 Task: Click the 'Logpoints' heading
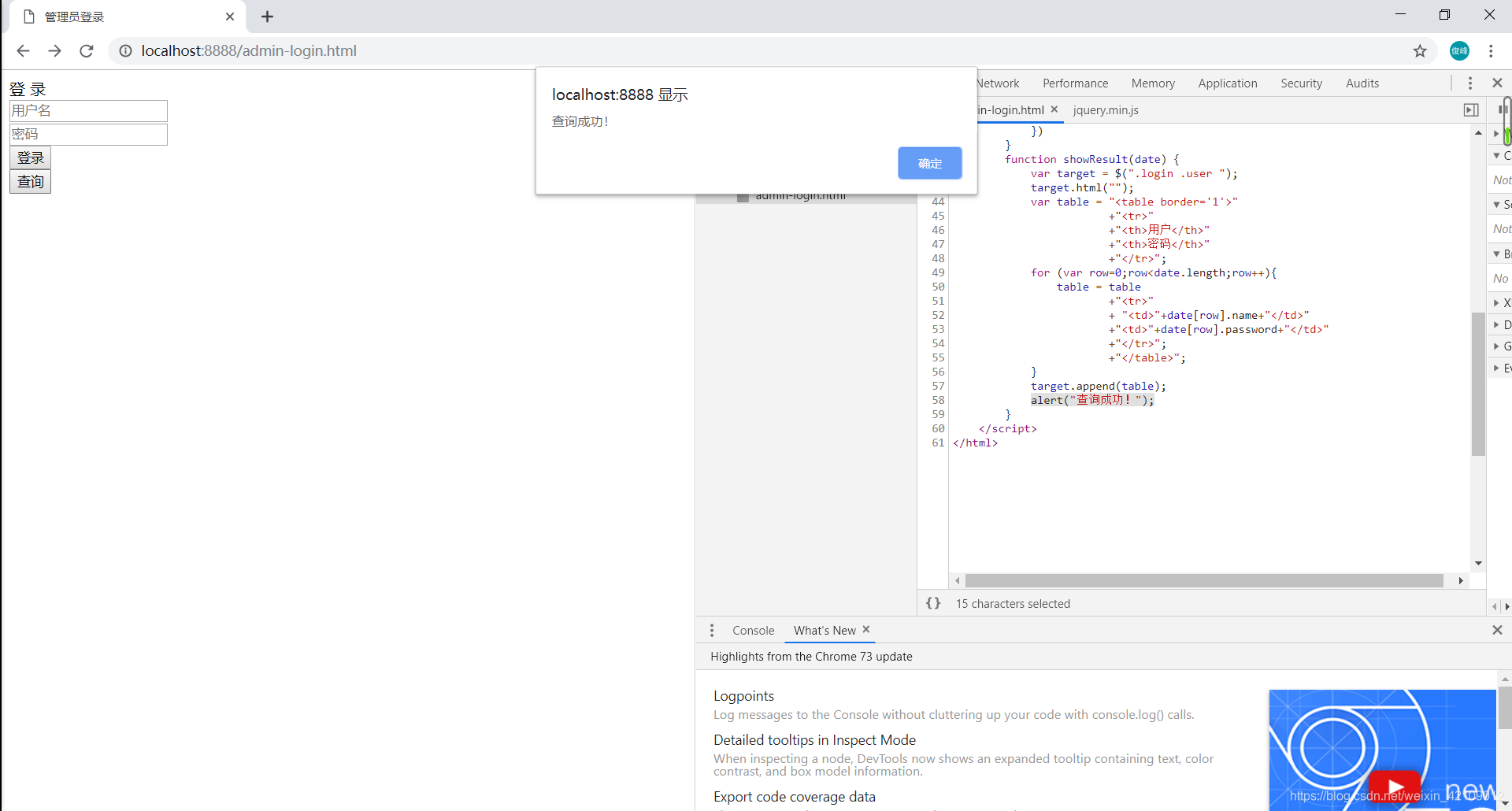pos(743,696)
